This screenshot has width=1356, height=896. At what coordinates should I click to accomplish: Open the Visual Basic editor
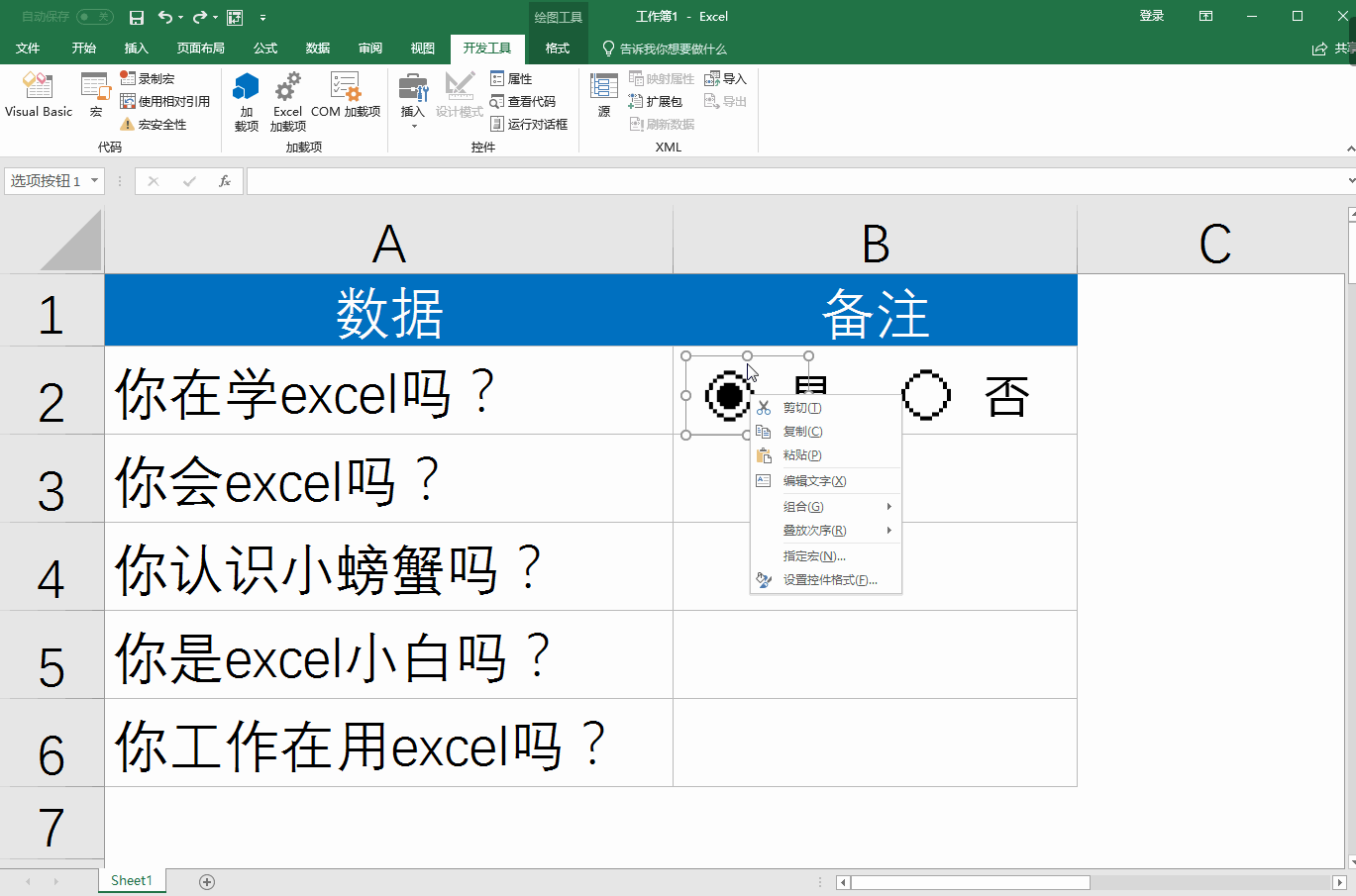[x=38, y=96]
